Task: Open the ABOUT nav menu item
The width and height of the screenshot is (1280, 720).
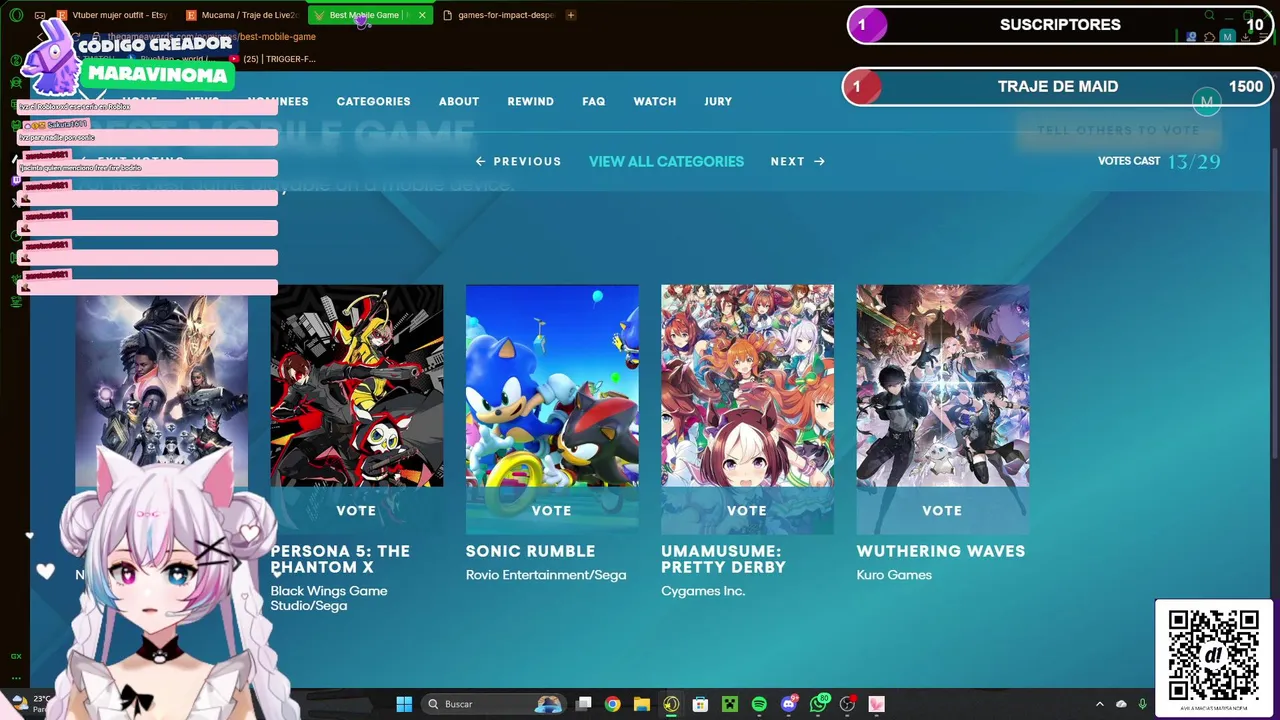Action: click(x=459, y=101)
